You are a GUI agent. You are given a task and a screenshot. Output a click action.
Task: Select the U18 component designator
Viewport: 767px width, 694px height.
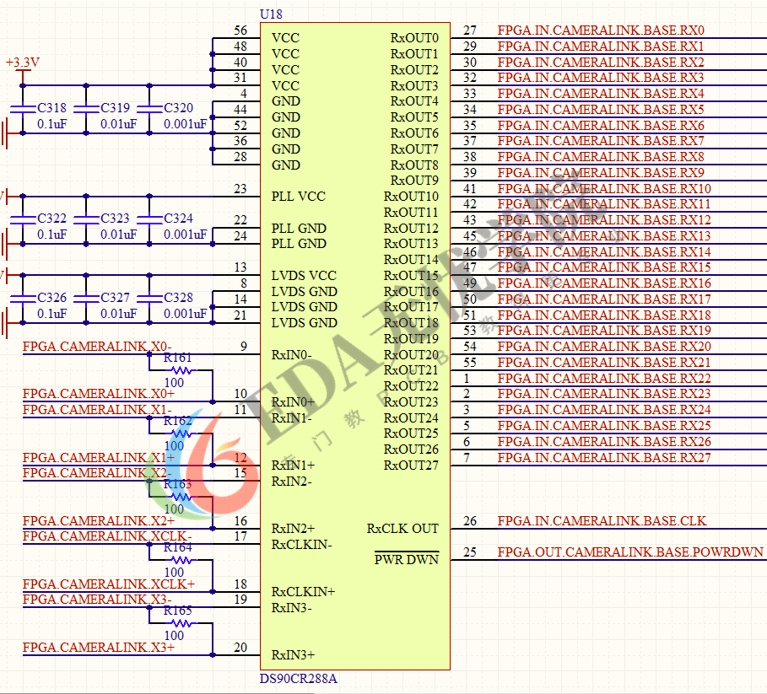point(271,14)
